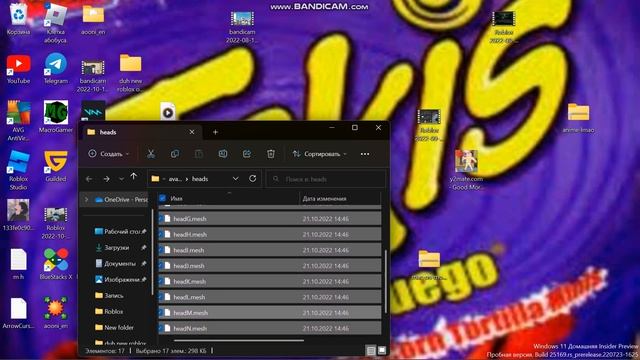This screenshot has height=360, width=640.
Task: Open Документы in the sidebar
Action: (120, 264)
